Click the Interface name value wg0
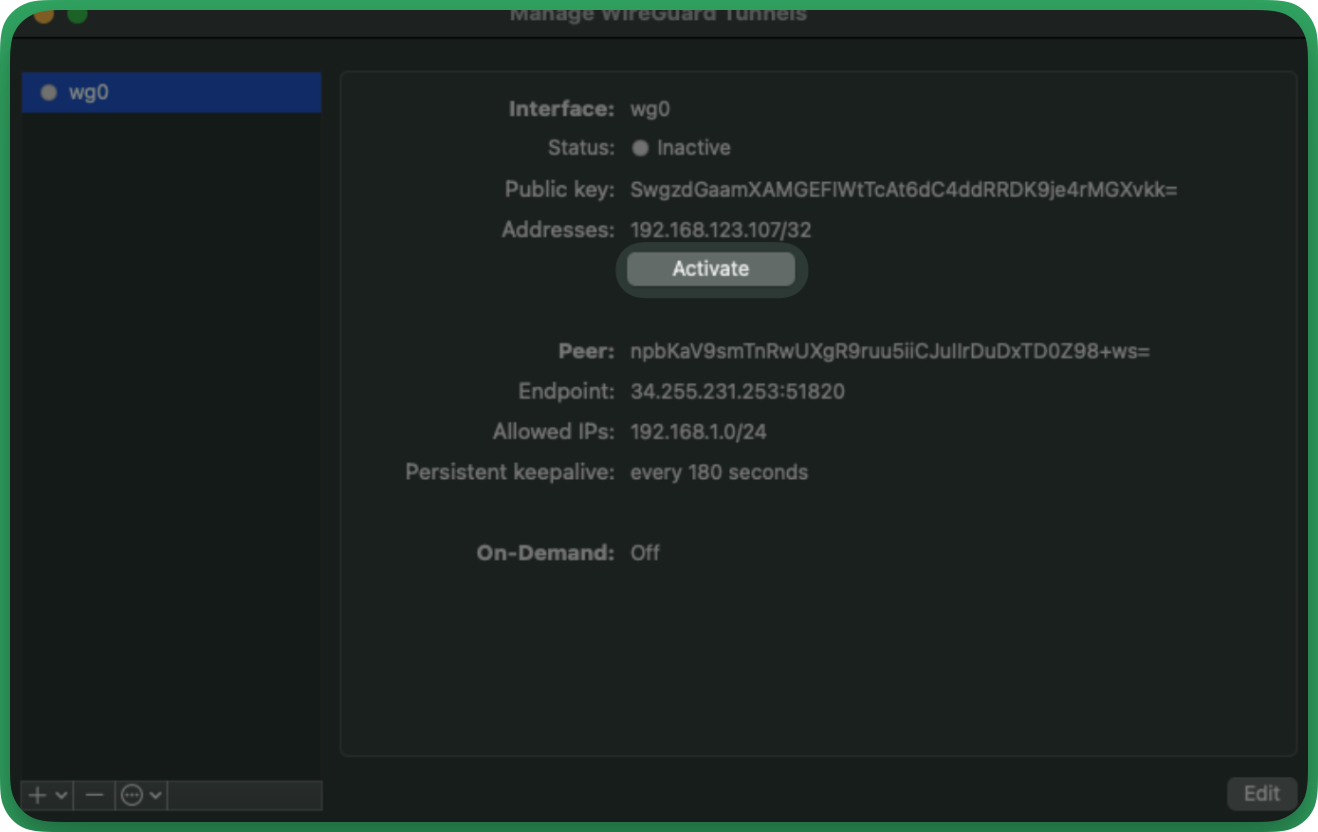The image size is (1318, 832). coord(650,109)
